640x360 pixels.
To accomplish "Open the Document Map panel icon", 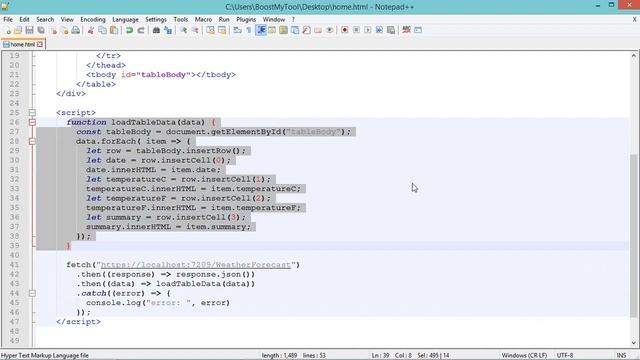I will [x=283, y=30].
